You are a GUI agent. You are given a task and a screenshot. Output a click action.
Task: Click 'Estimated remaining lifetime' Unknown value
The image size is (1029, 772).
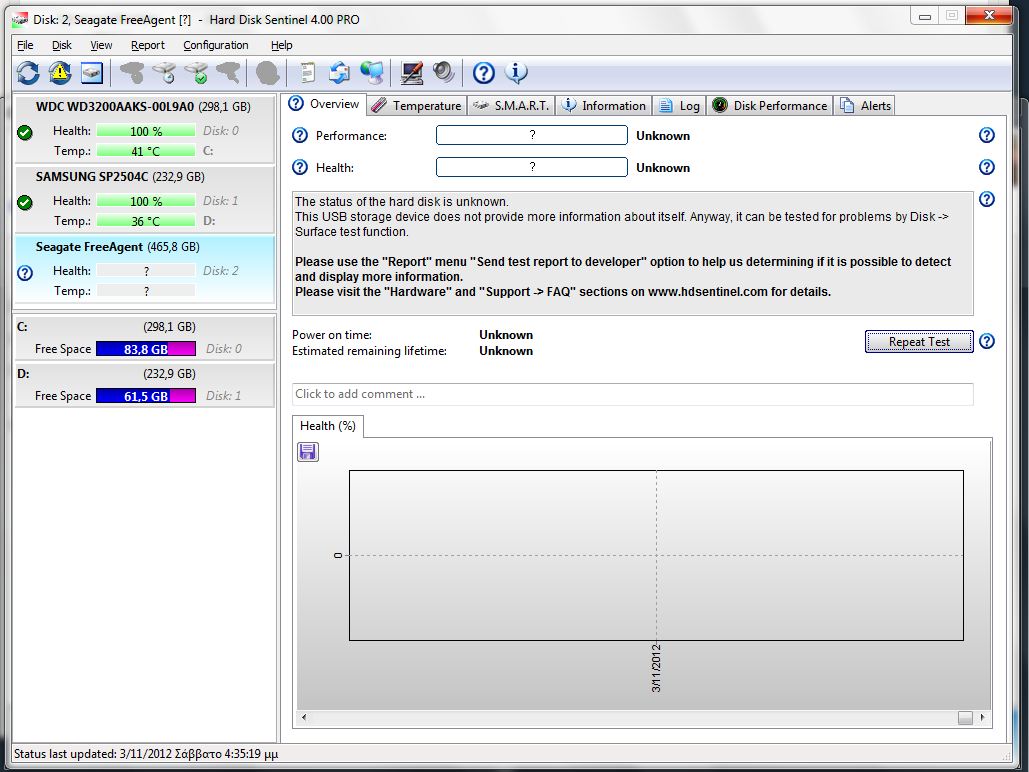click(506, 351)
